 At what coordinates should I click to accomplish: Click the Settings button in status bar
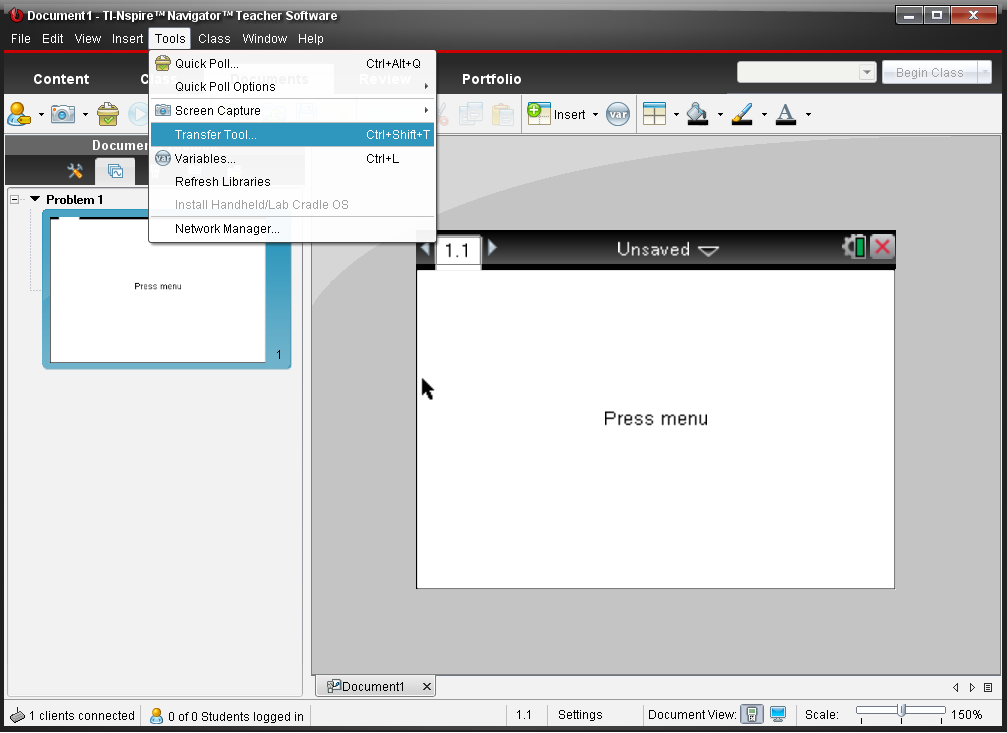580,715
